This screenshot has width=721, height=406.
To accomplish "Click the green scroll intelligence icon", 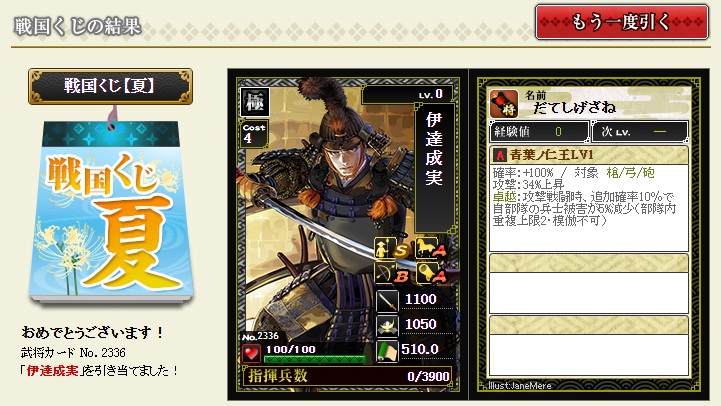I will (387, 351).
